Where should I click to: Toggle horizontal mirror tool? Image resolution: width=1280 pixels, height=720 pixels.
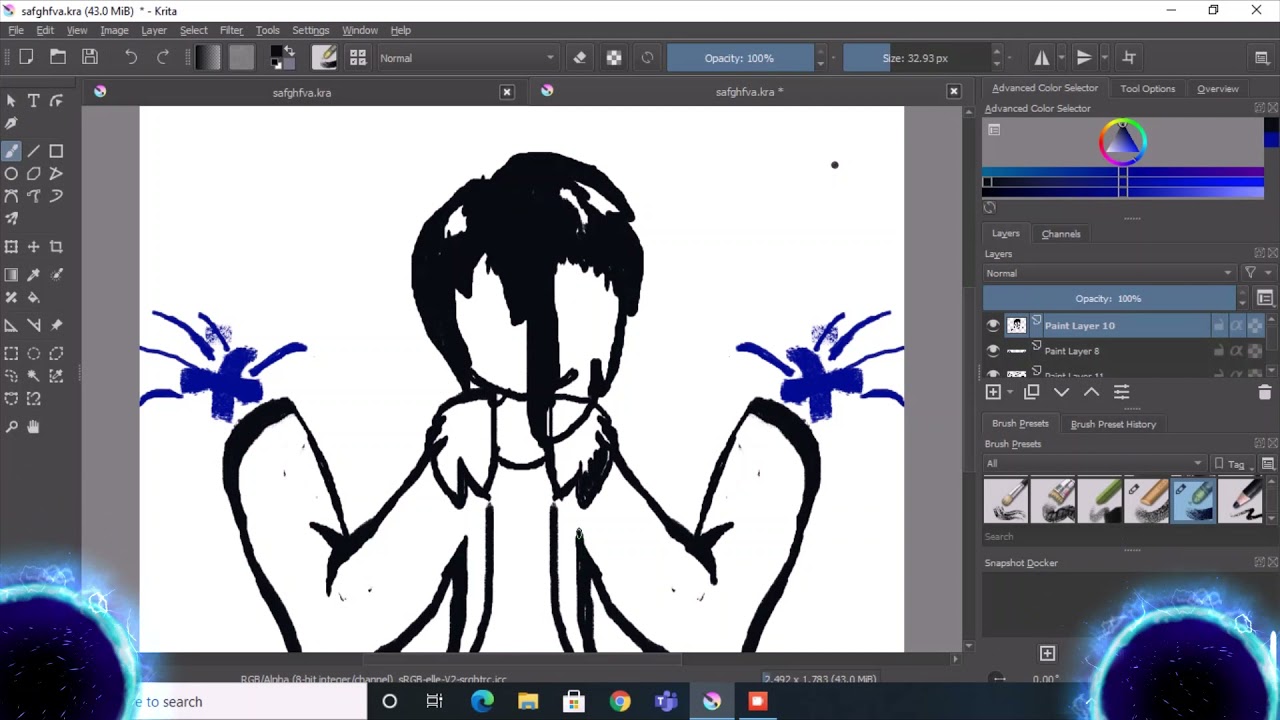1042,58
